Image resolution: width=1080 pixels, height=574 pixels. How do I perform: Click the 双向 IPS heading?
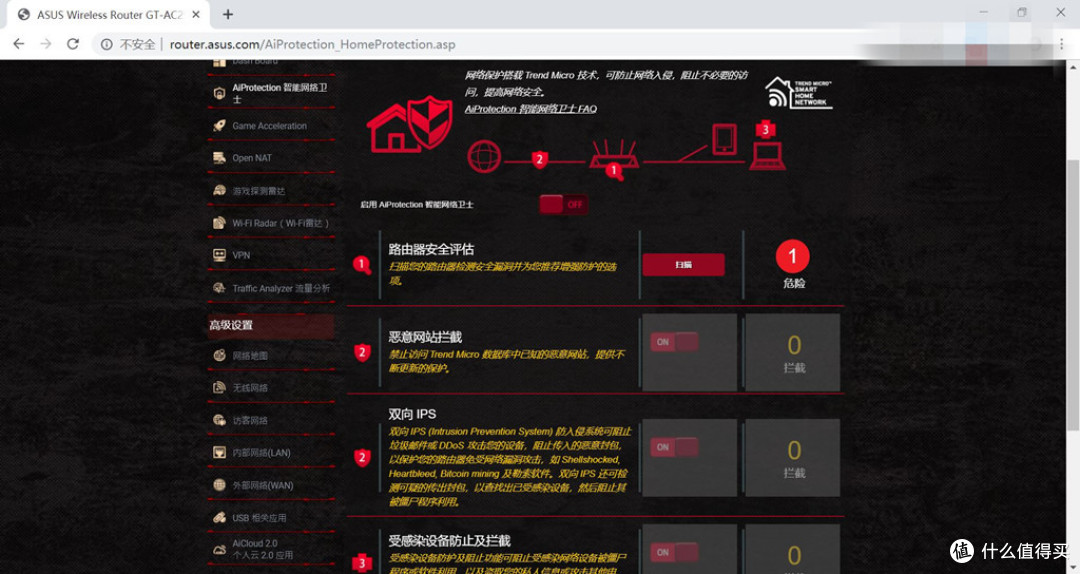coord(412,414)
